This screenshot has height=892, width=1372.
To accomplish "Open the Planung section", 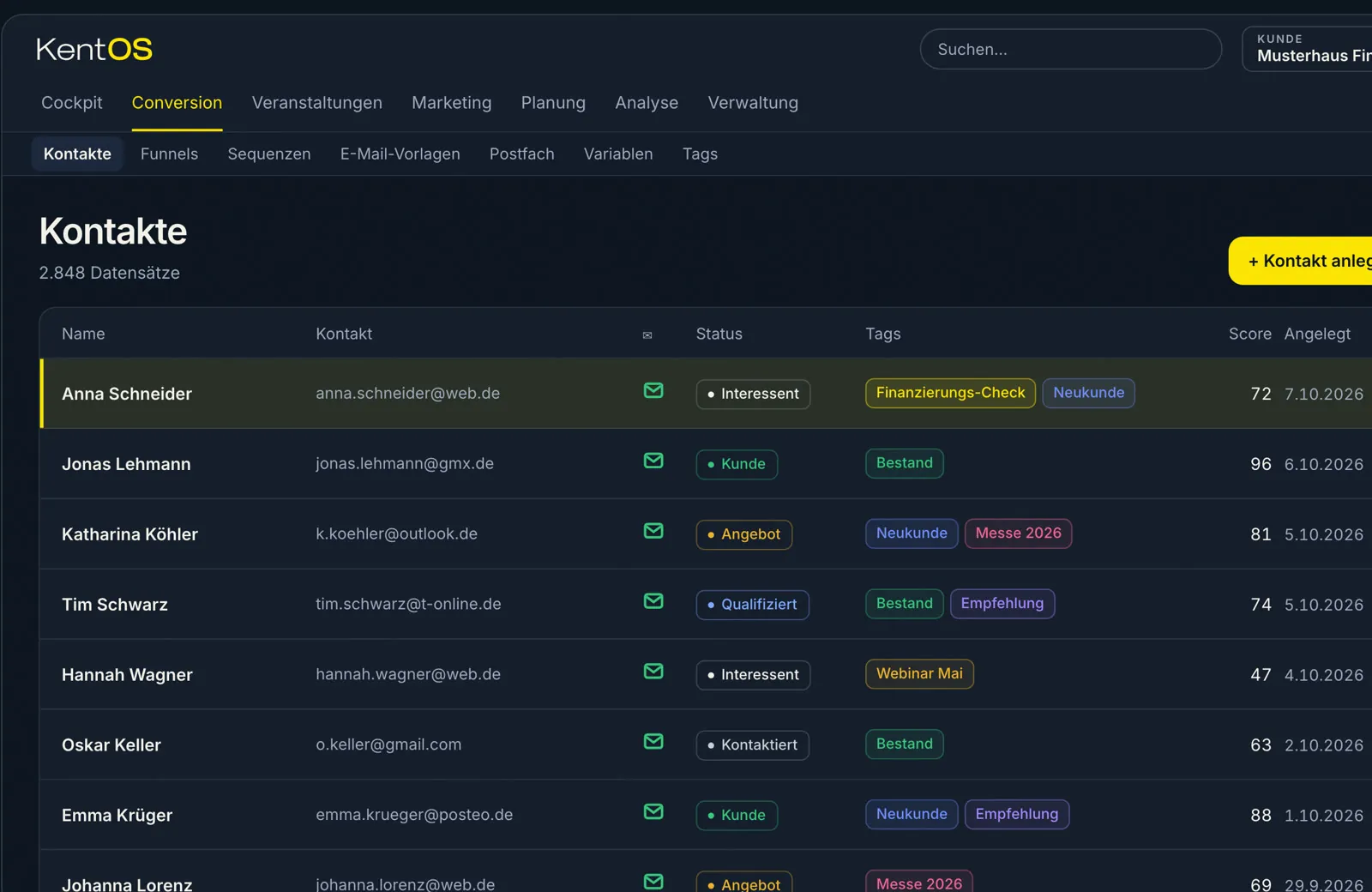I will (553, 103).
